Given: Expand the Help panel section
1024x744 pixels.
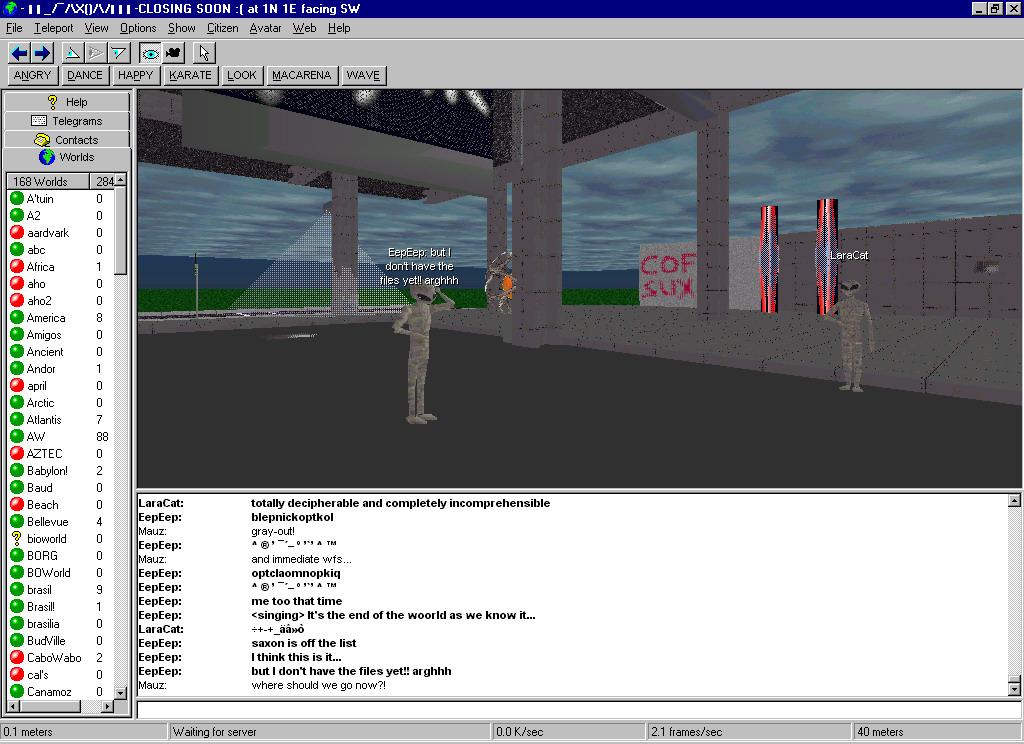Looking at the screenshot, I should tap(67, 102).
